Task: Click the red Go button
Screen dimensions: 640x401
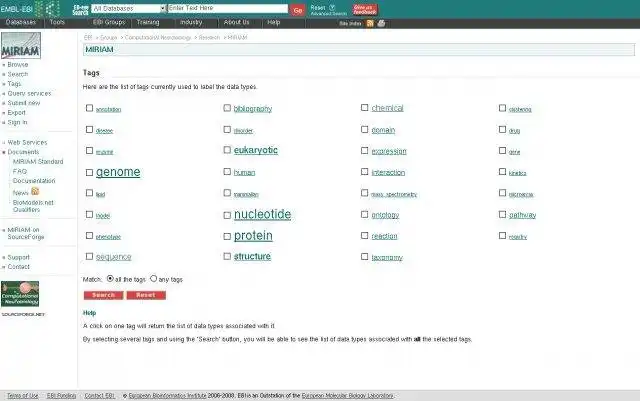Action: 298,10
